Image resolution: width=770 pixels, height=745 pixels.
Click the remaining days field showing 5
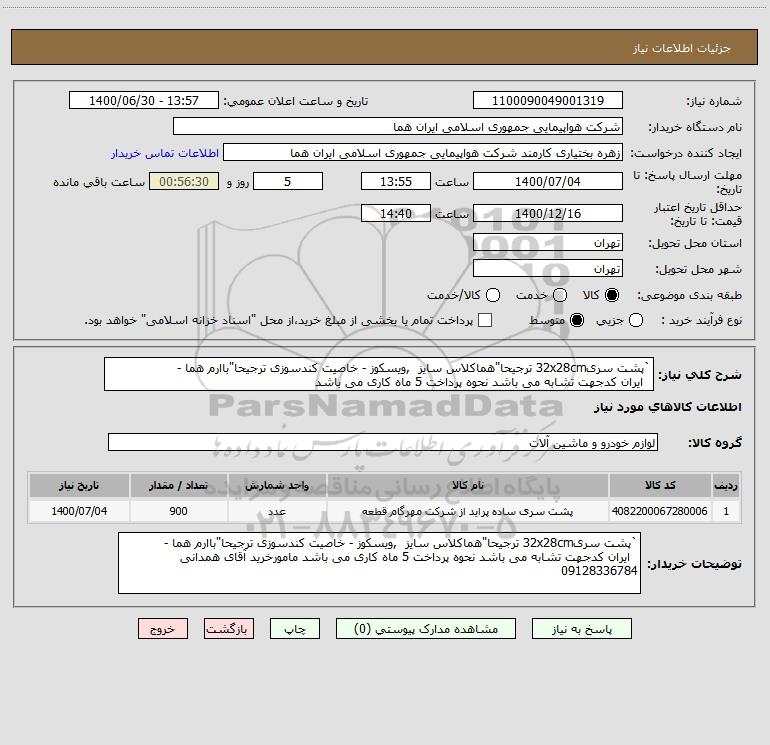click(288, 181)
